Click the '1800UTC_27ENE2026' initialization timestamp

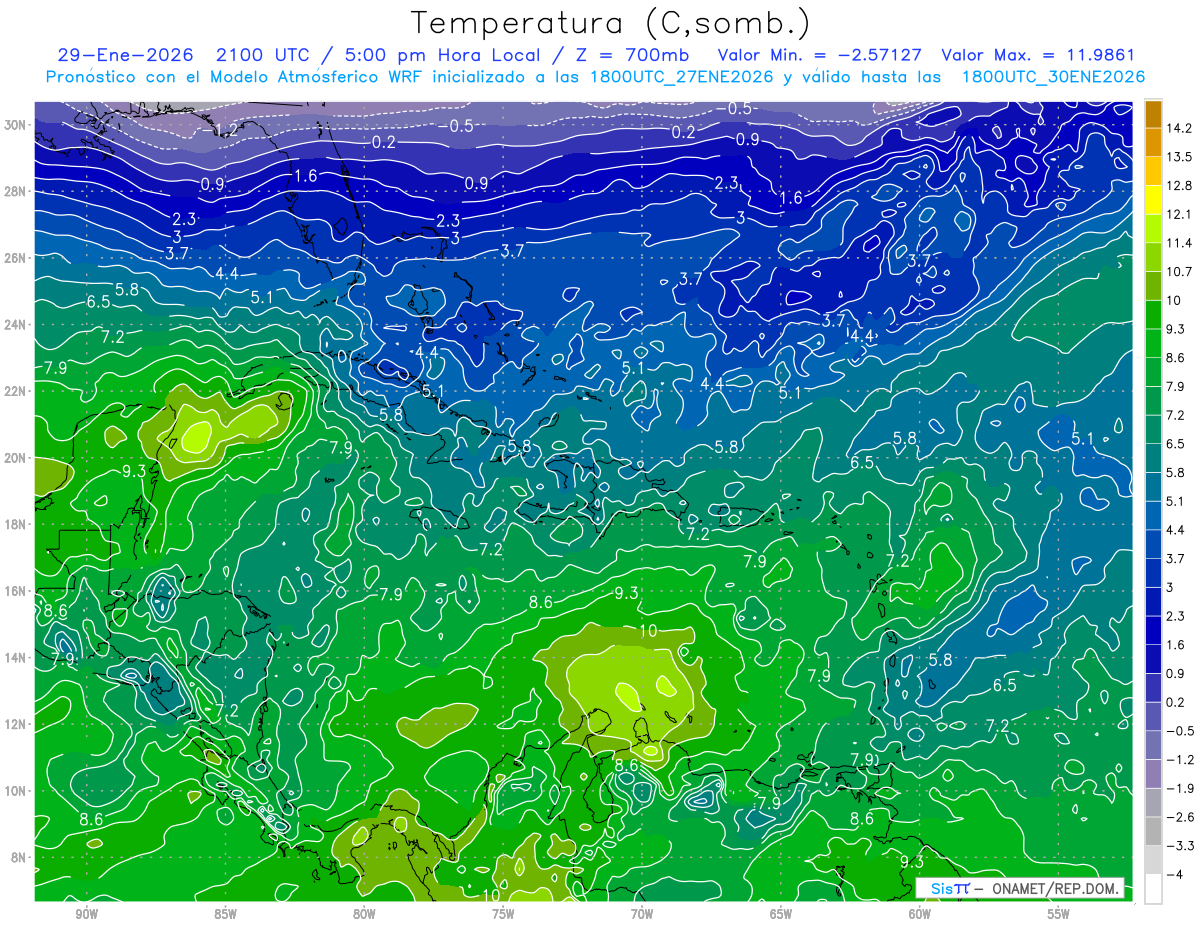[682, 77]
